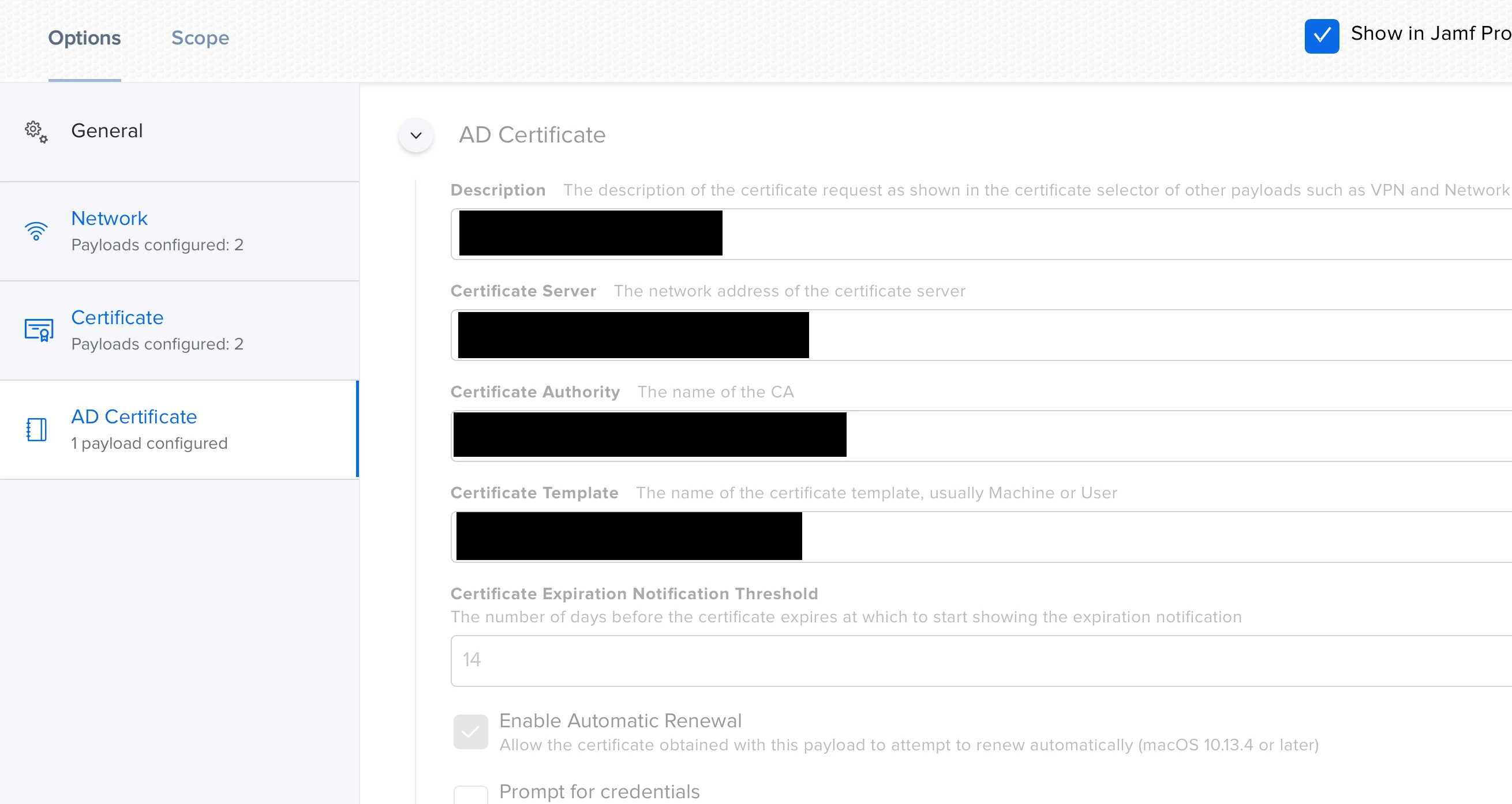The width and height of the screenshot is (1512, 804).
Task: Click the 'Description' field label
Action: click(497, 190)
